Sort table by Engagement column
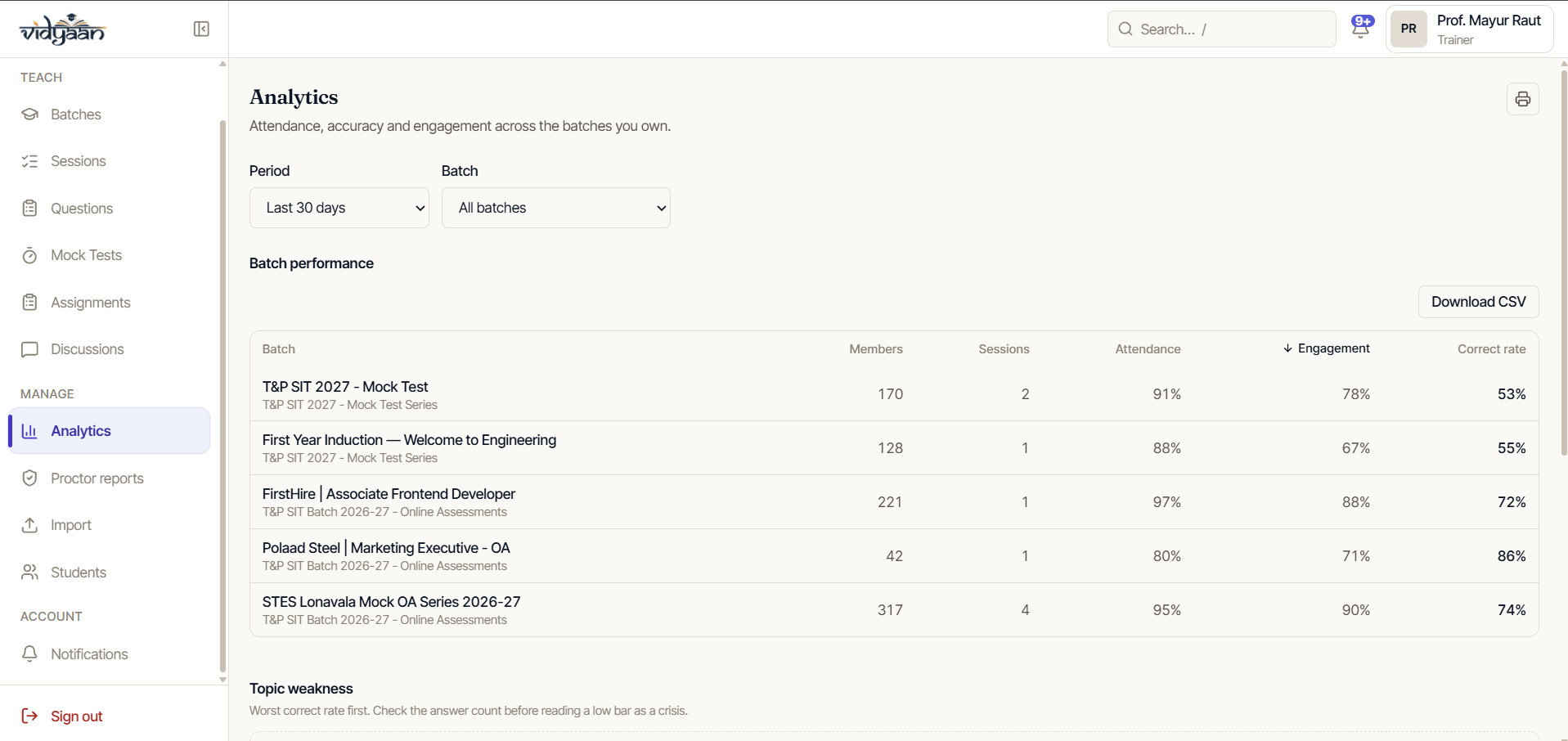The width and height of the screenshot is (1568, 741). (1326, 348)
